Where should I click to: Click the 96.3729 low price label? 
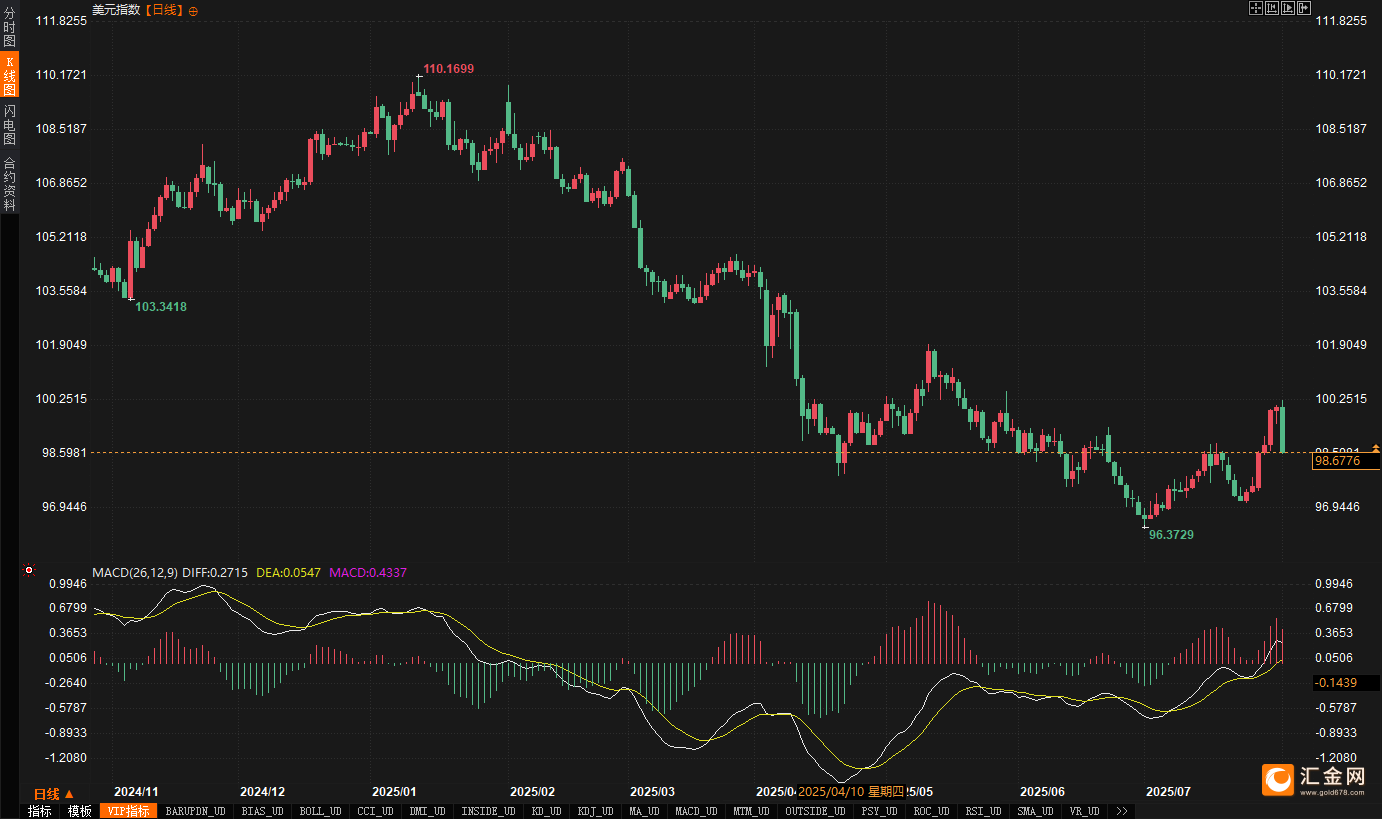(1171, 535)
